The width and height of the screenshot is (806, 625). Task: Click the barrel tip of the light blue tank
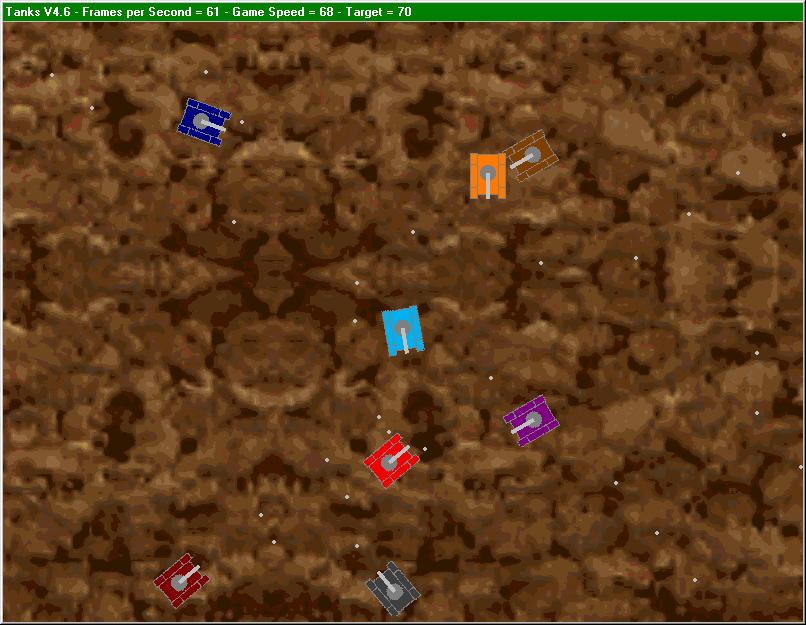point(405,349)
